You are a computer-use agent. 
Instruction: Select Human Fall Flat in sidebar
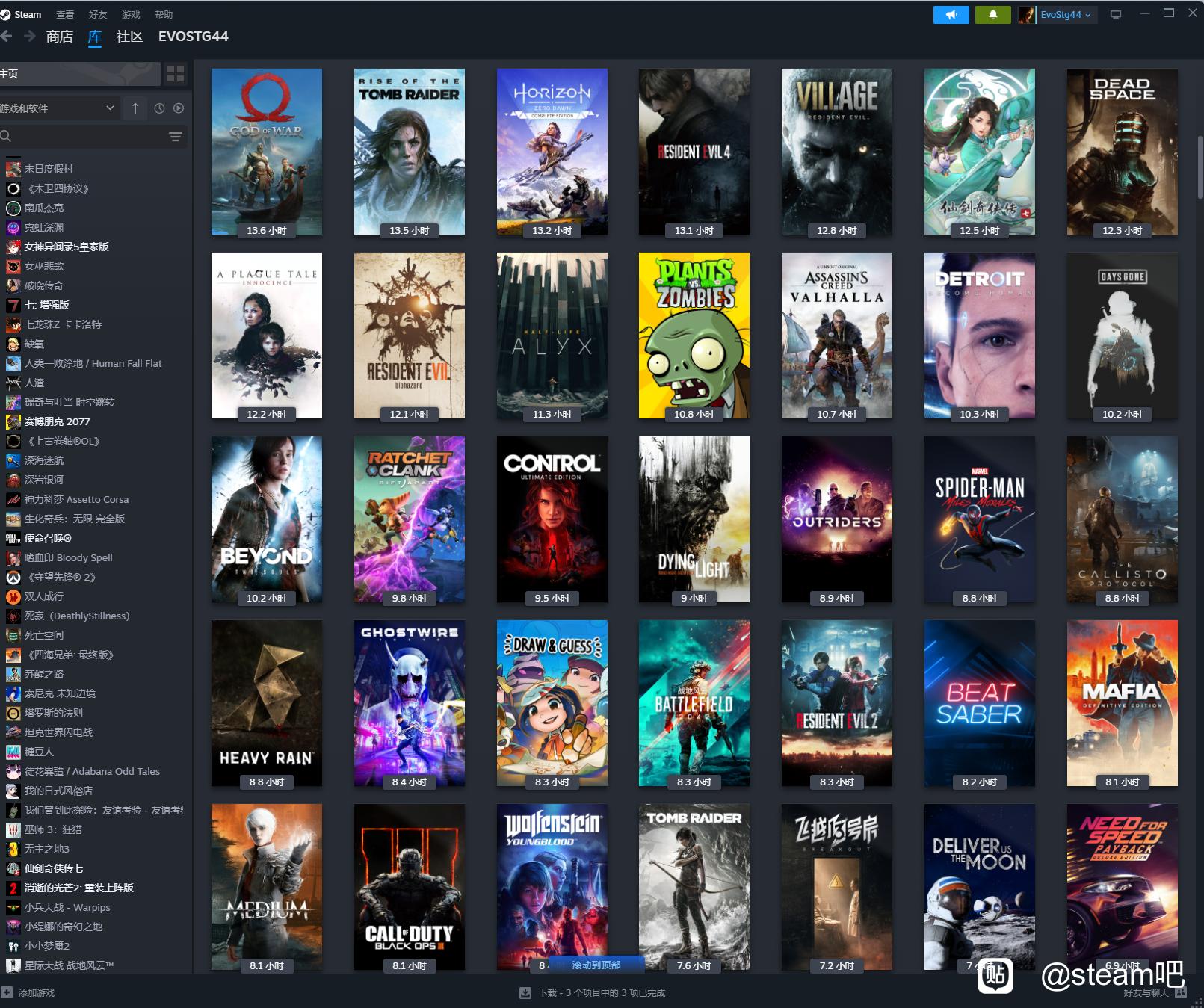[x=93, y=363]
